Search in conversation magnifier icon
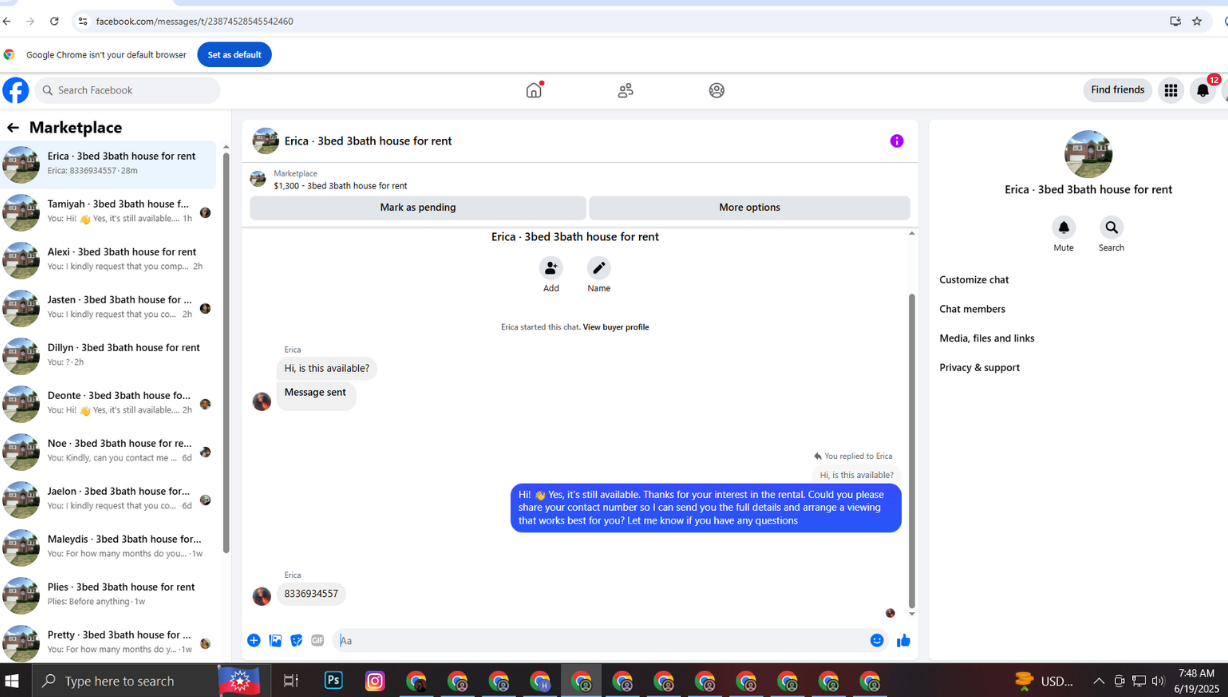 point(1111,228)
